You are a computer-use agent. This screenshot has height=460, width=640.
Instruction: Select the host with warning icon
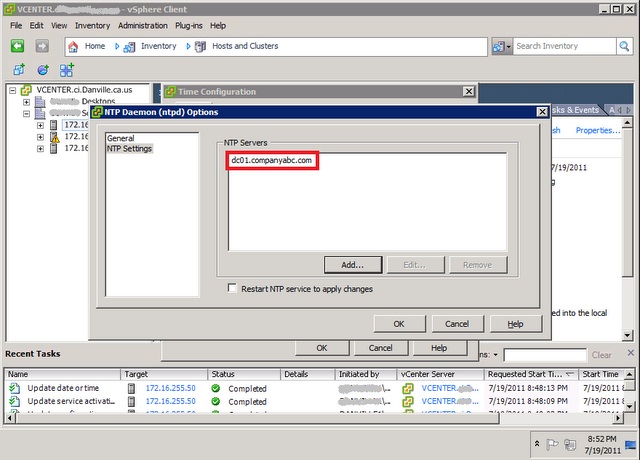(x=54, y=137)
